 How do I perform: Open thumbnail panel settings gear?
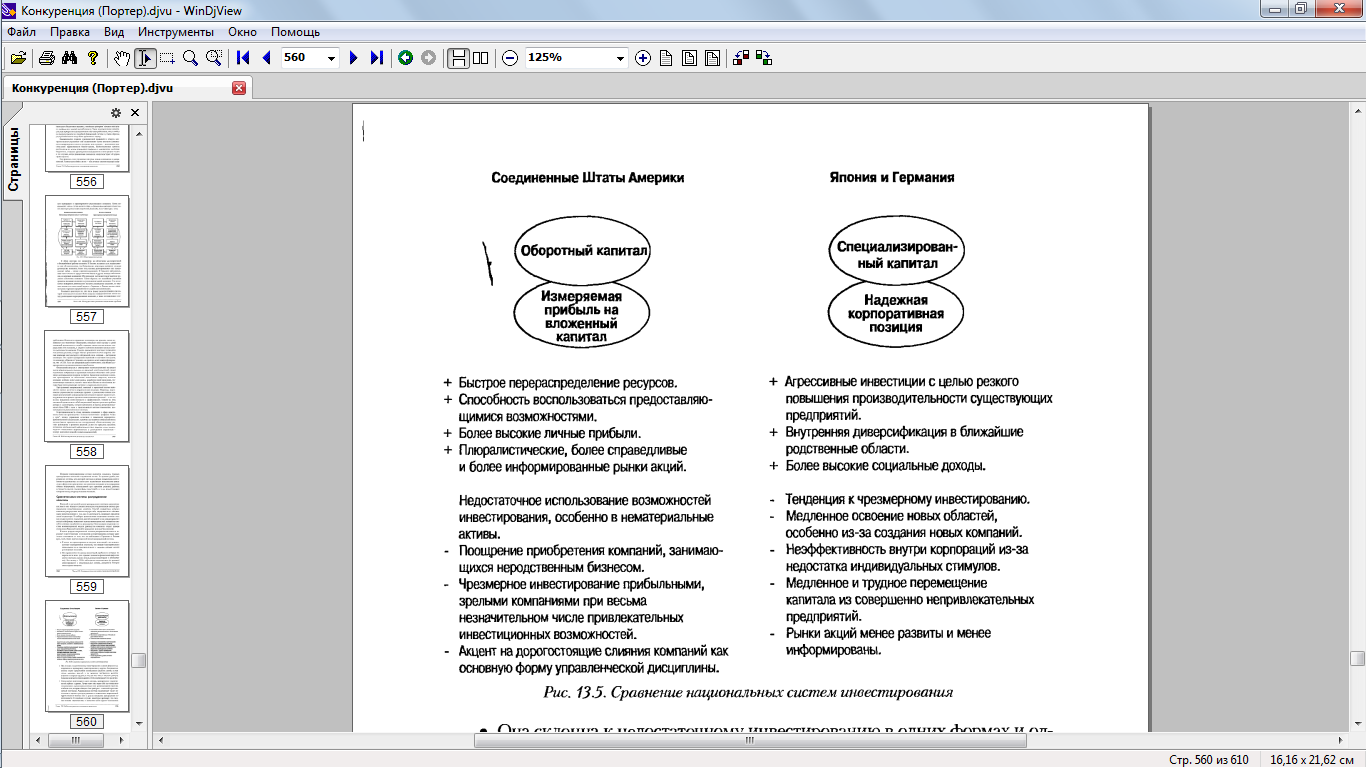click(116, 113)
